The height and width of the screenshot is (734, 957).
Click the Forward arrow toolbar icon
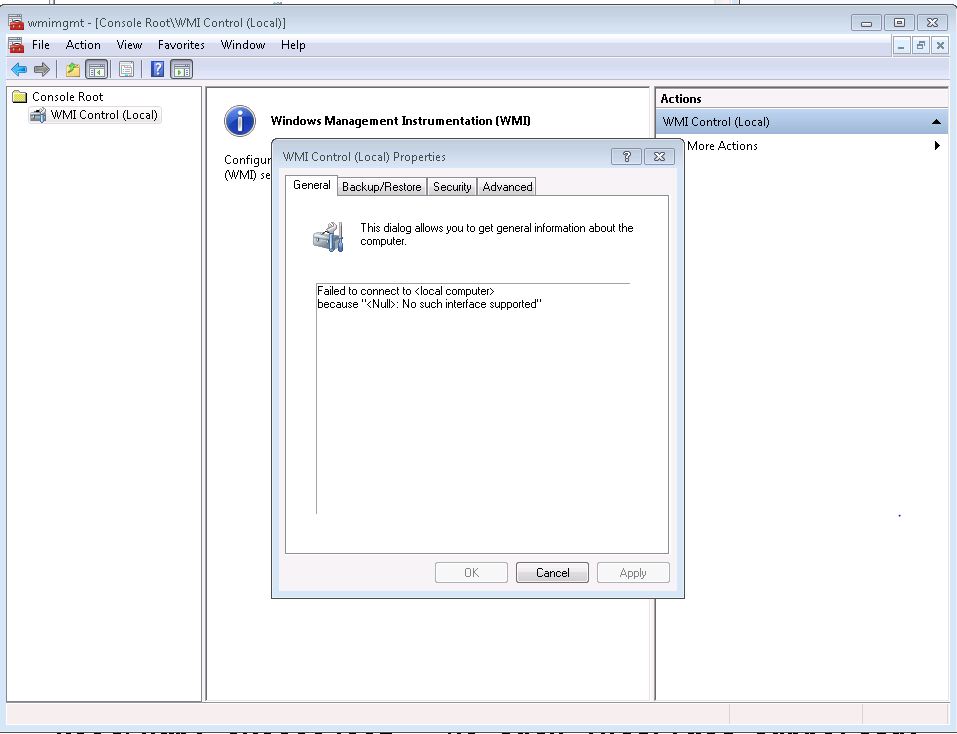tap(42, 70)
